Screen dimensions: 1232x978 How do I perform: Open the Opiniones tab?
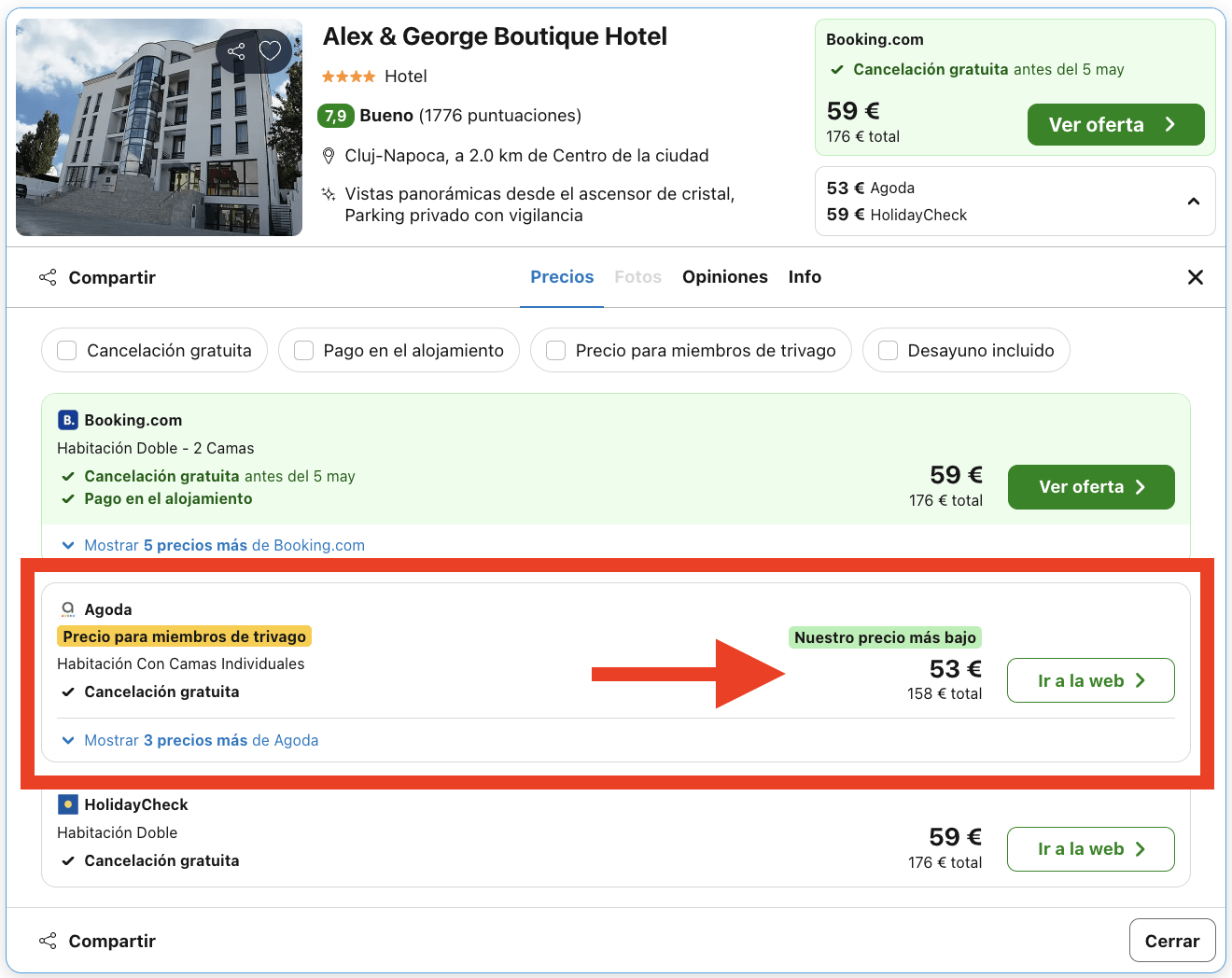click(x=725, y=277)
